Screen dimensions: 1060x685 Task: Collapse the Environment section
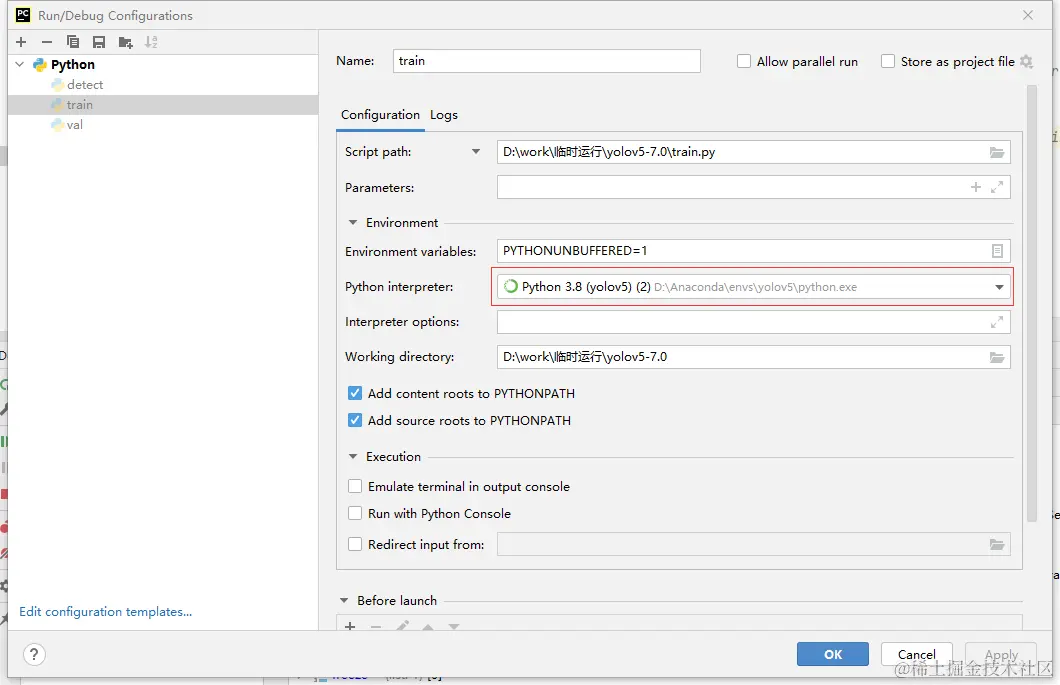(353, 223)
